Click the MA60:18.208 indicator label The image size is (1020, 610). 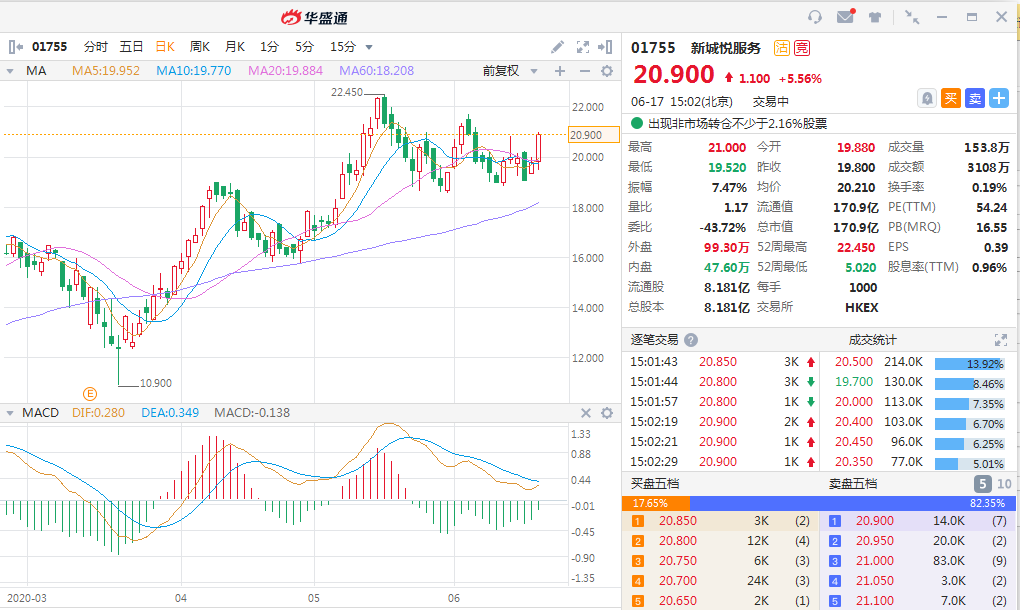[x=376, y=71]
